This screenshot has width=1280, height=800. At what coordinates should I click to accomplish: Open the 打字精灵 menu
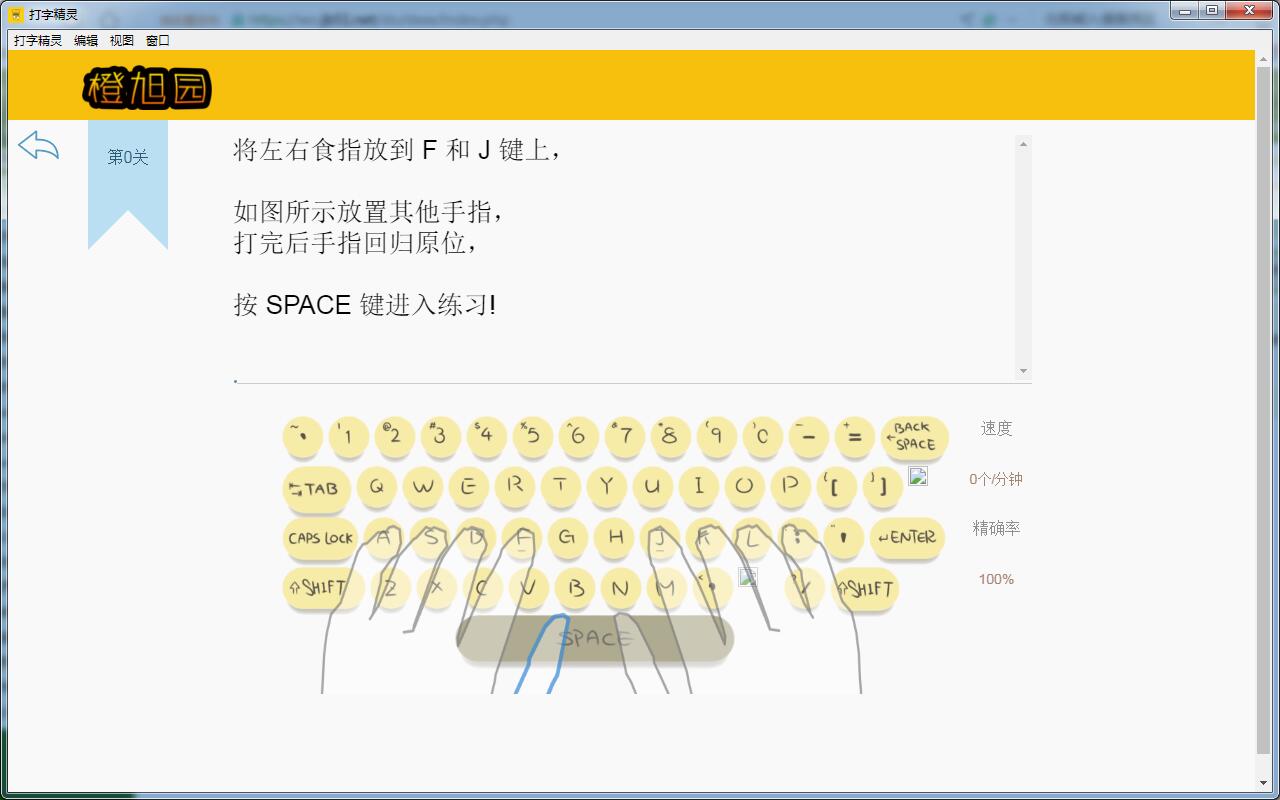[x=38, y=40]
